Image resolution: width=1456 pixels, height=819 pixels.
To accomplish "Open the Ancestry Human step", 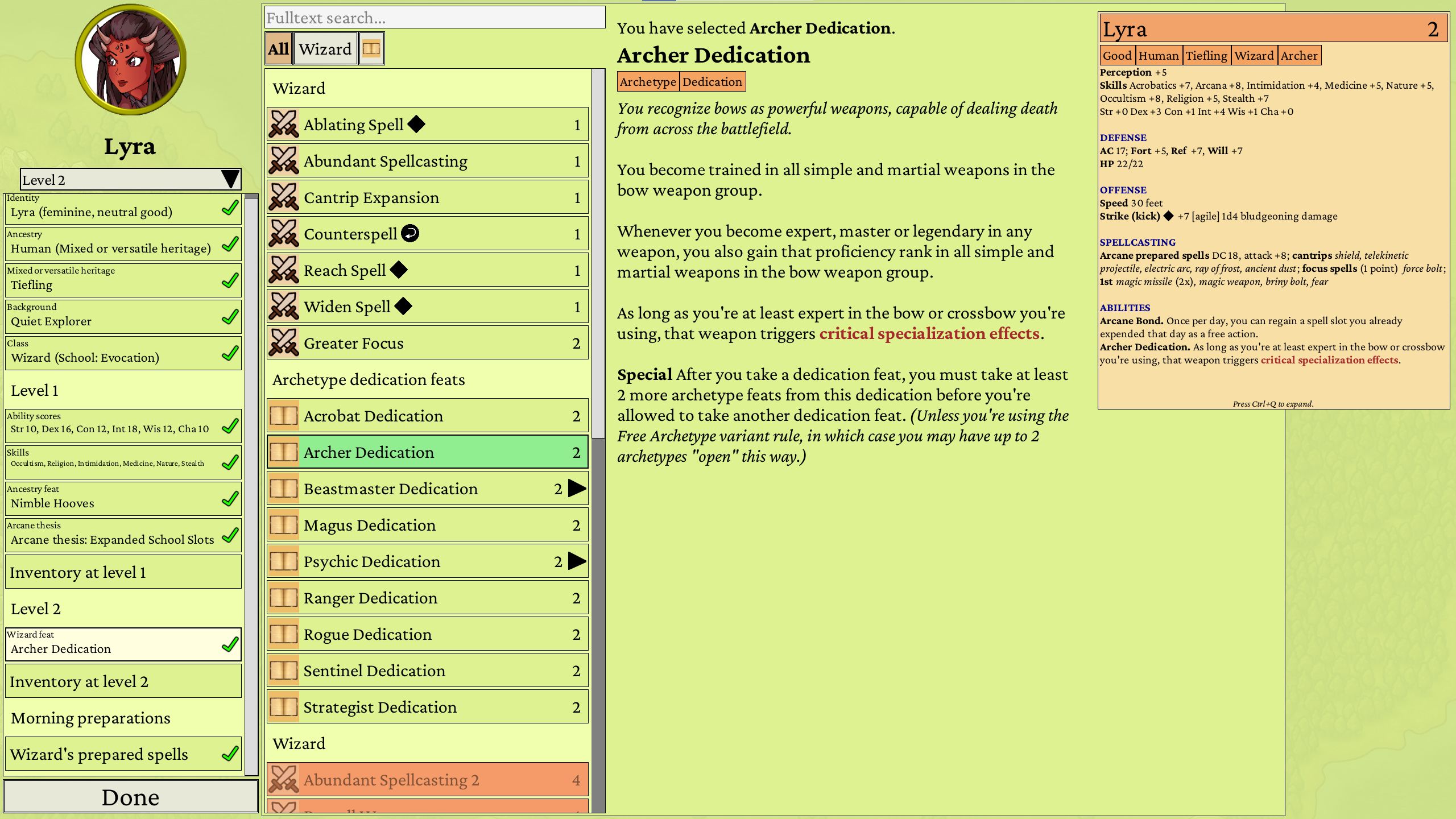I will point(123,245).
